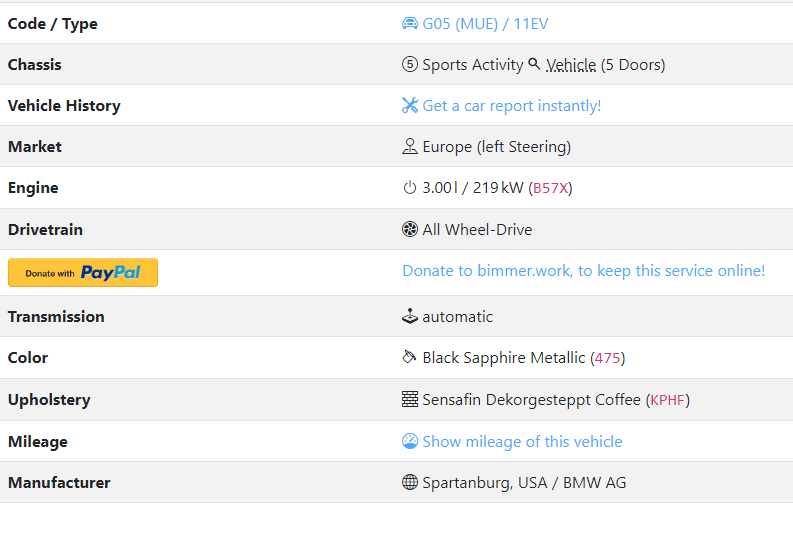Click the map pin icon beside Europe

click(x=410, y=146)
